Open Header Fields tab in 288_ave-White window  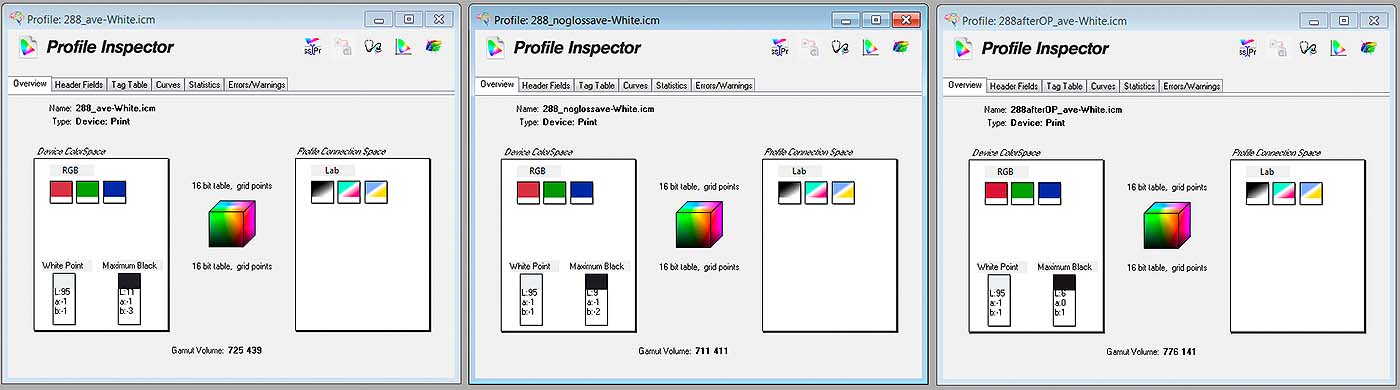pyautogui.click(x=80, y=85)
